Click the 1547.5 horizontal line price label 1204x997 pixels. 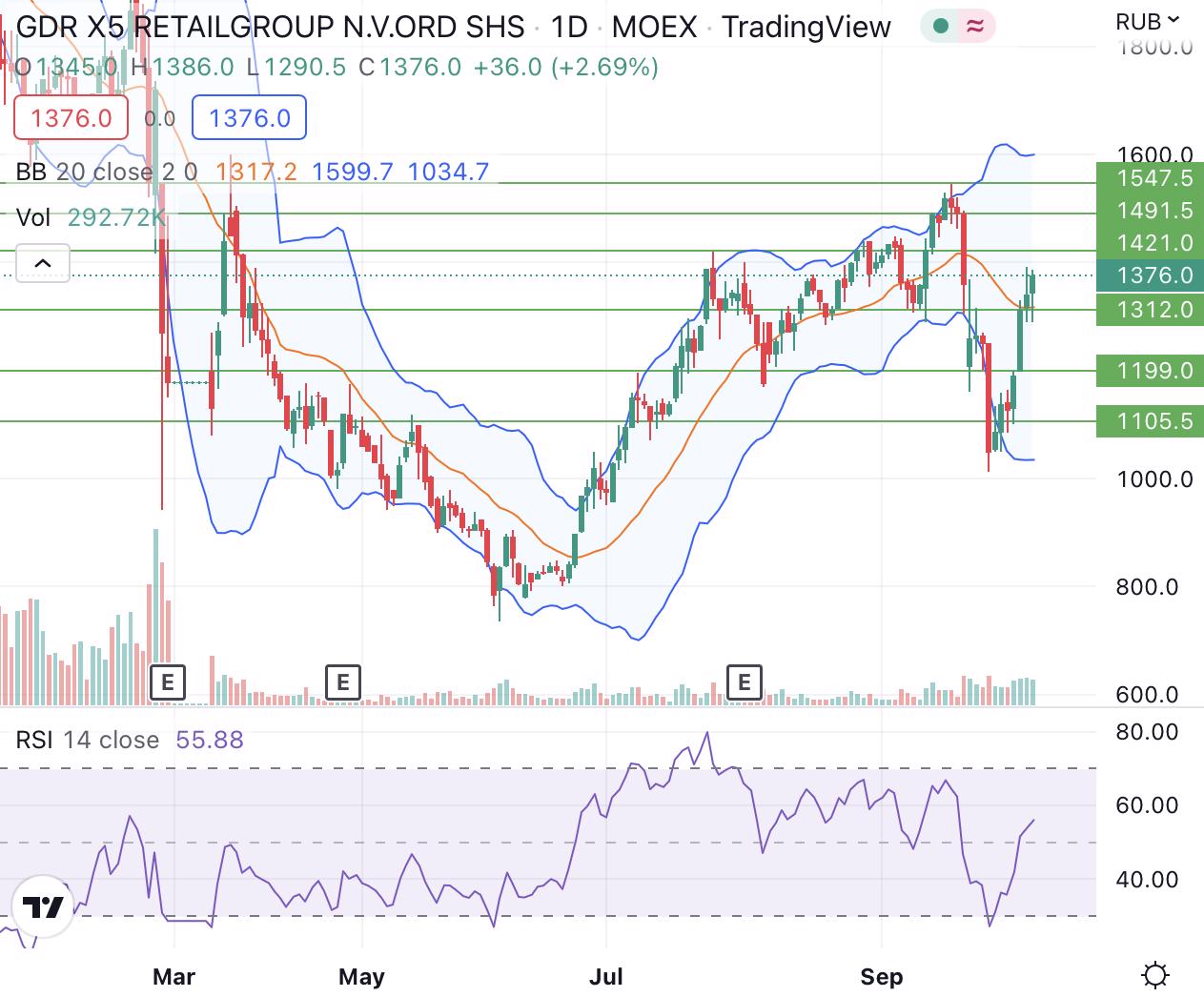[x=1149, y=178]
